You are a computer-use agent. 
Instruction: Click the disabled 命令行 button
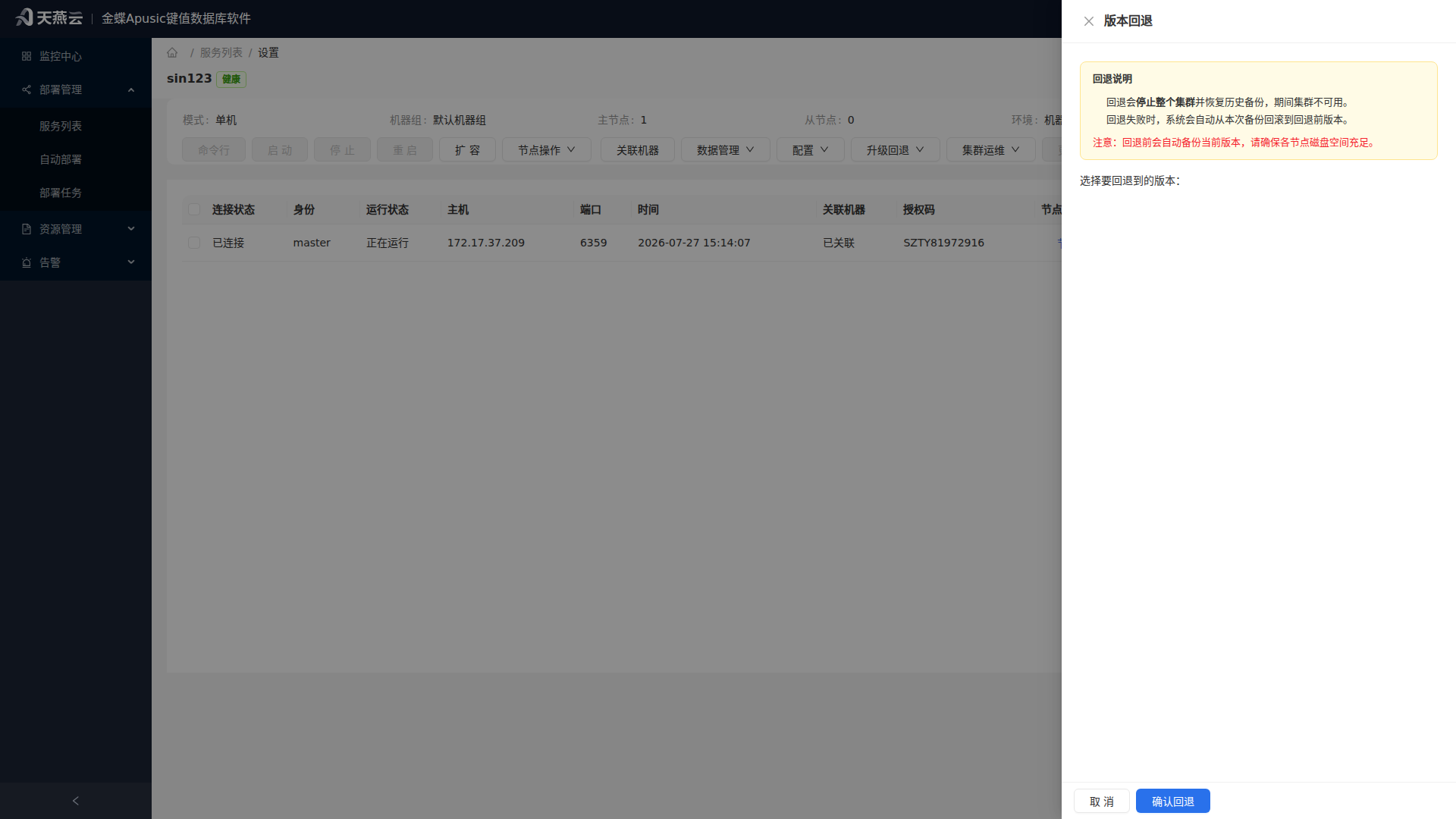point(213,150)
